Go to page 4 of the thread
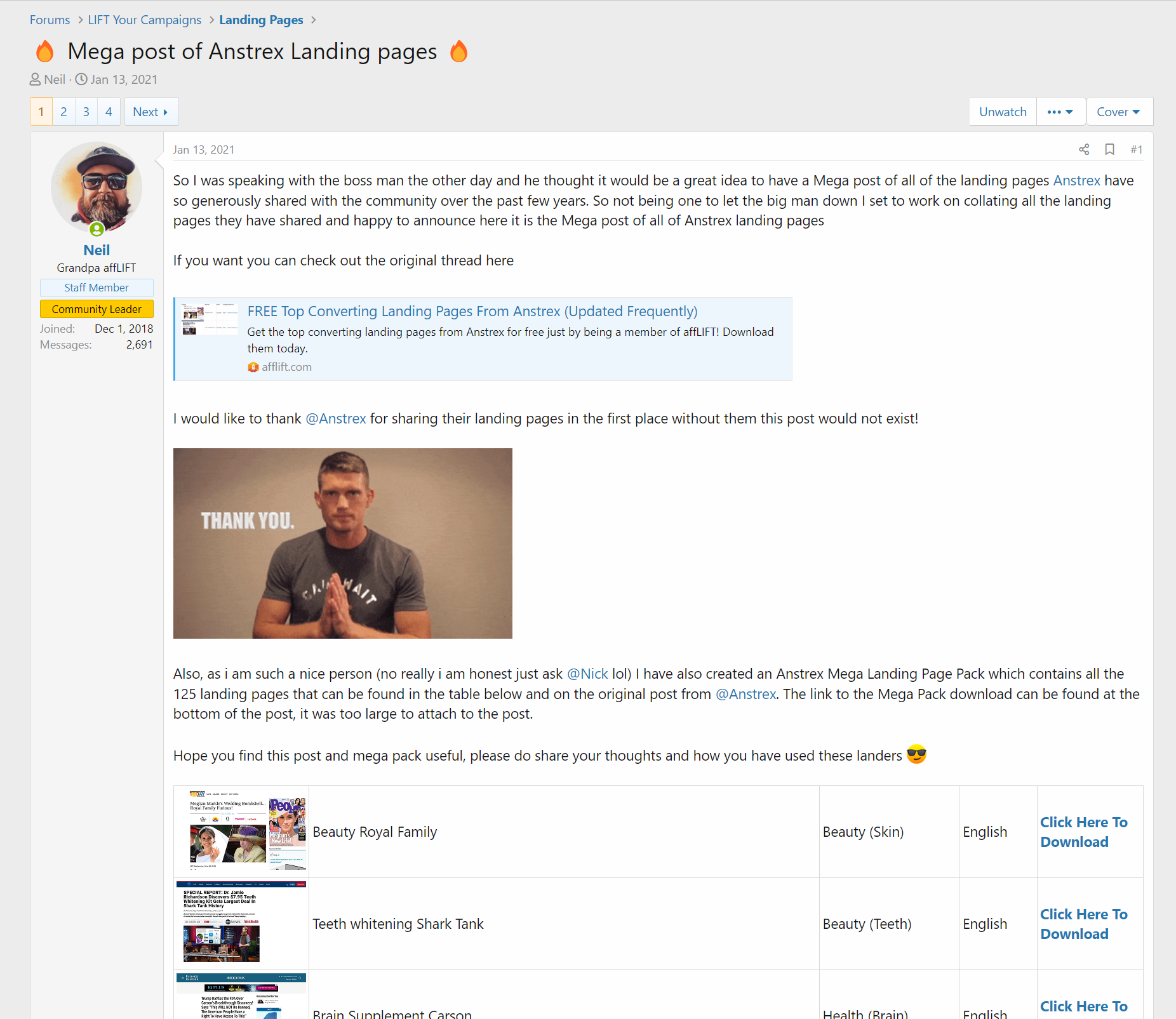The width and height of the screenshot is (1176, 1019). (x=109, y=112)
